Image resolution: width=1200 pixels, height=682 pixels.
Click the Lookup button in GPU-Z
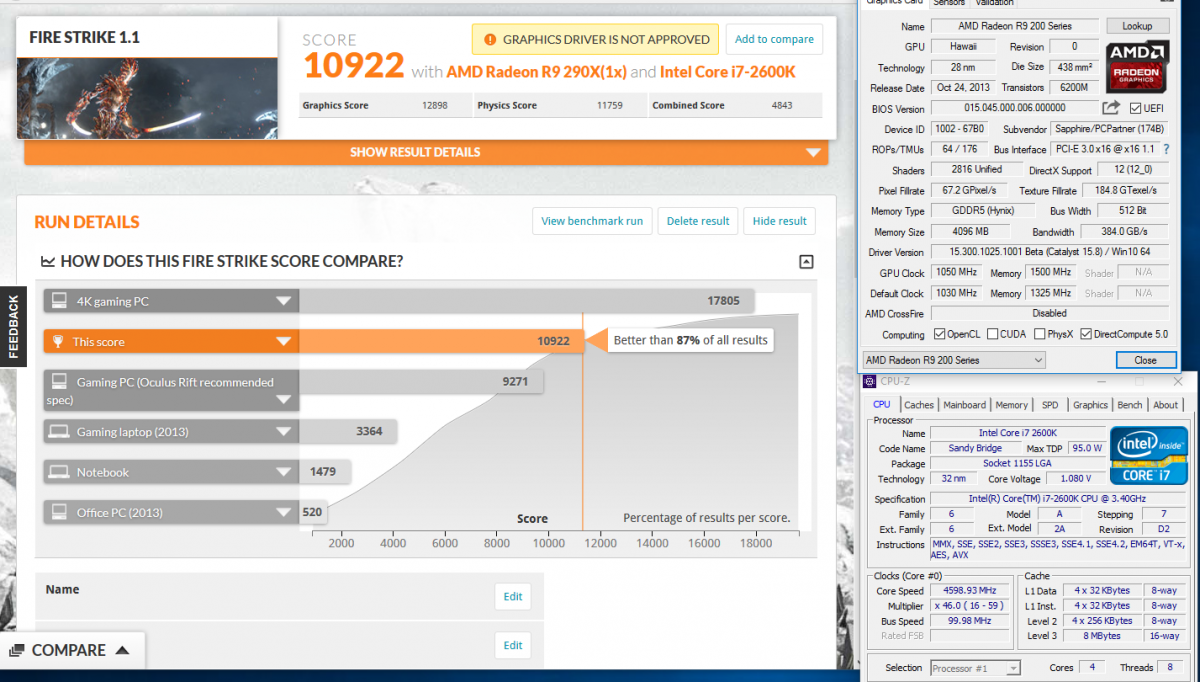pos(1137,26)
